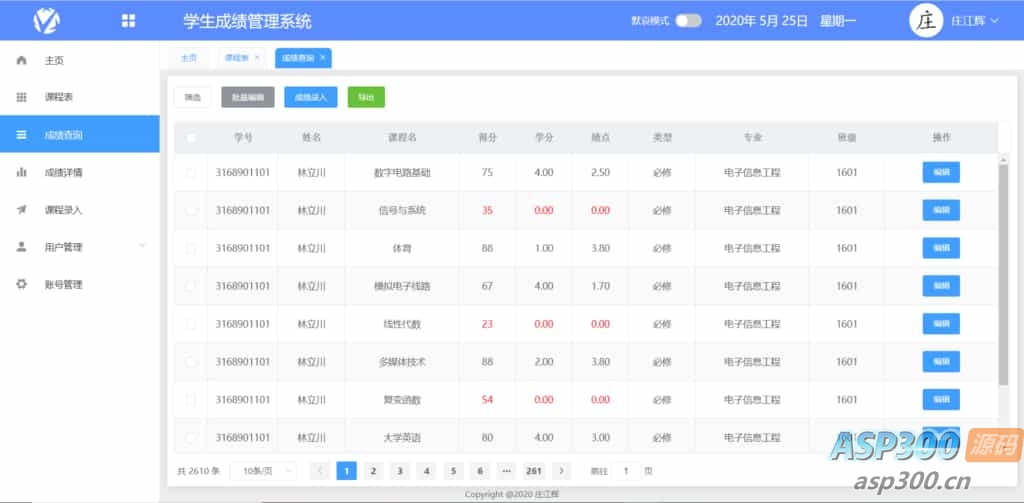Check the checkbox for the 数字电路基础 row
The width and height of the screenshot is (1024, 503).
(x=191, y=173)
